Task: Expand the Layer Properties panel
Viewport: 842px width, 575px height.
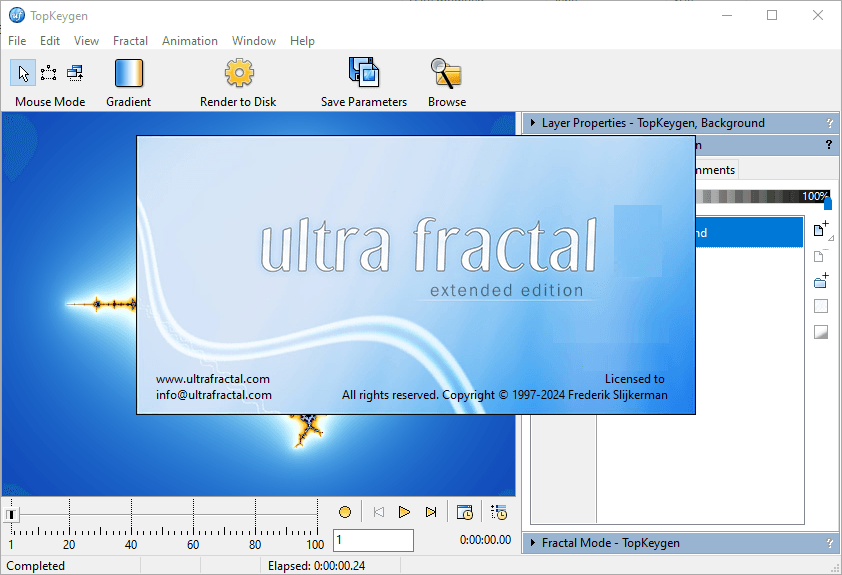Action: pos(532,123)
